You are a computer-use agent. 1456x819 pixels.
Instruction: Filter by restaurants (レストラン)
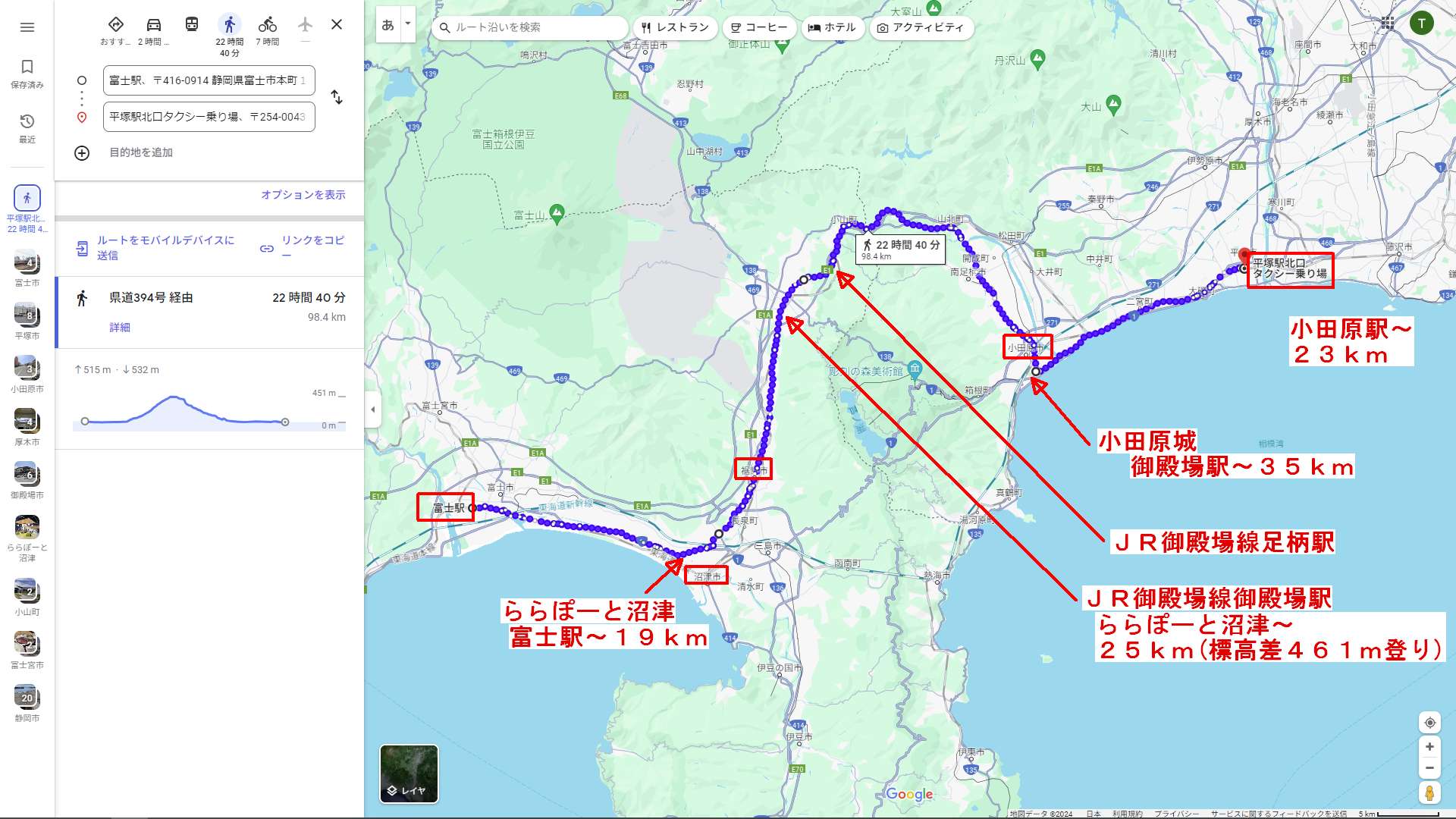(675, 27)
